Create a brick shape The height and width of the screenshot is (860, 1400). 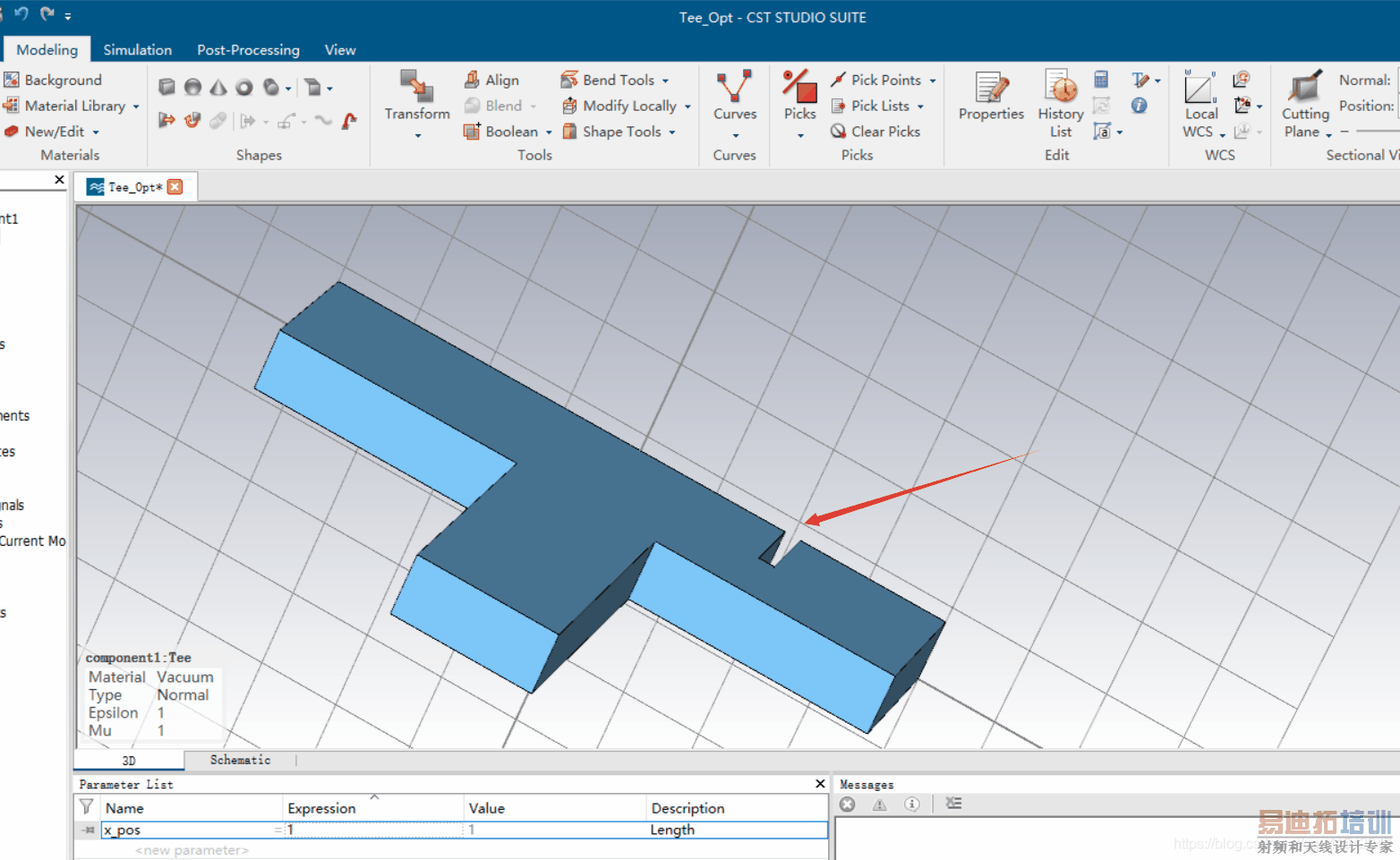tap(166, 87)
